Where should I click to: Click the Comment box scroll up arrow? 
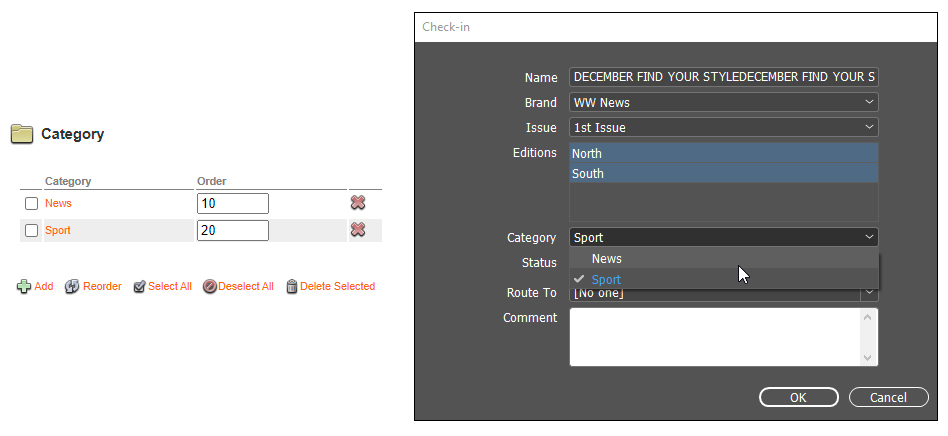click(x=868, y=316)
